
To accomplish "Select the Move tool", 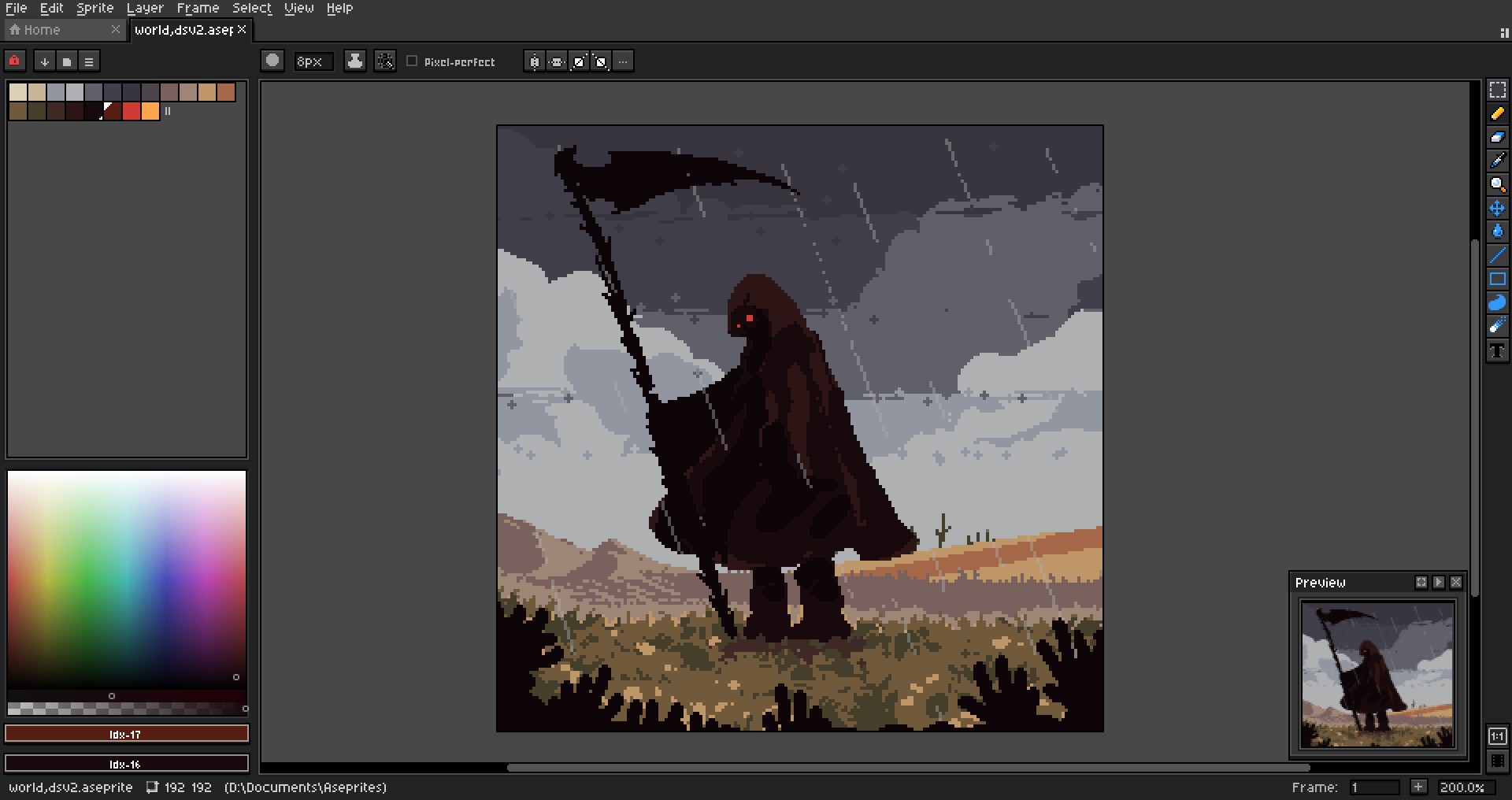I will point(1497,208).
